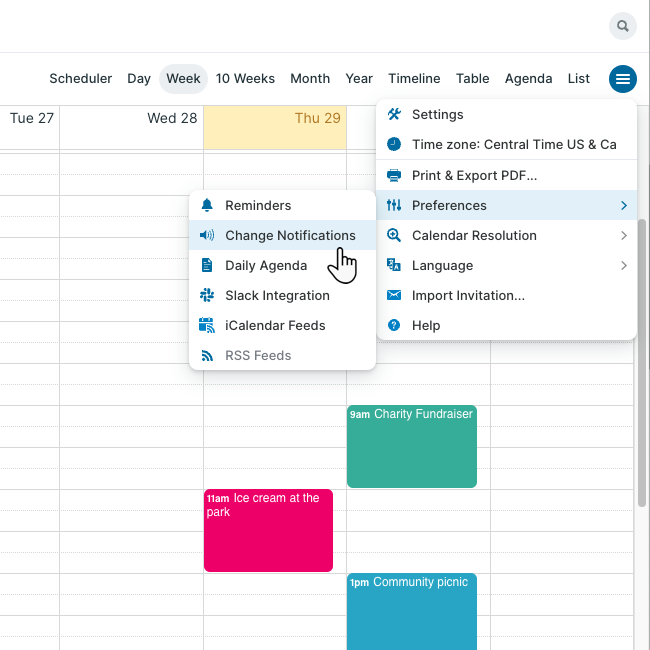Switch to Day view
The image size is (650, 650).
(x=139, y=79)
